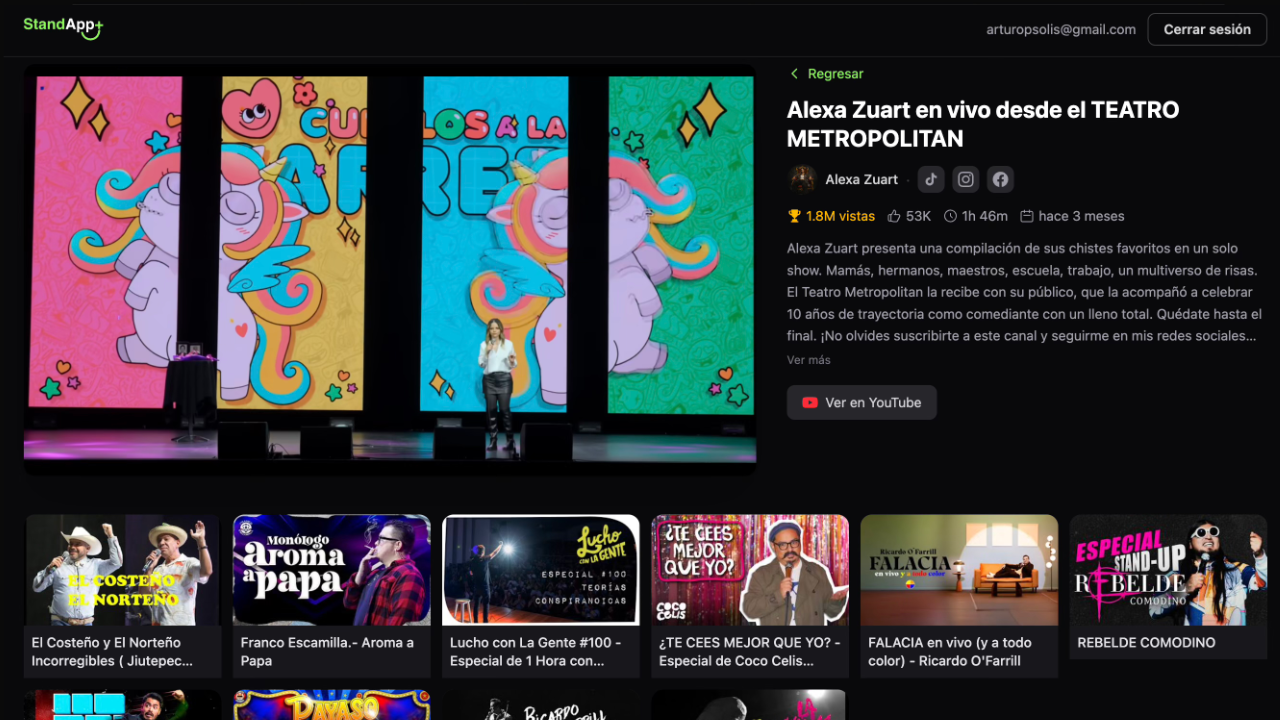This screenshot has height=720, width=1280.
Task: Click the thumbs-up icon beside 53K
Action: click(894, 216)
